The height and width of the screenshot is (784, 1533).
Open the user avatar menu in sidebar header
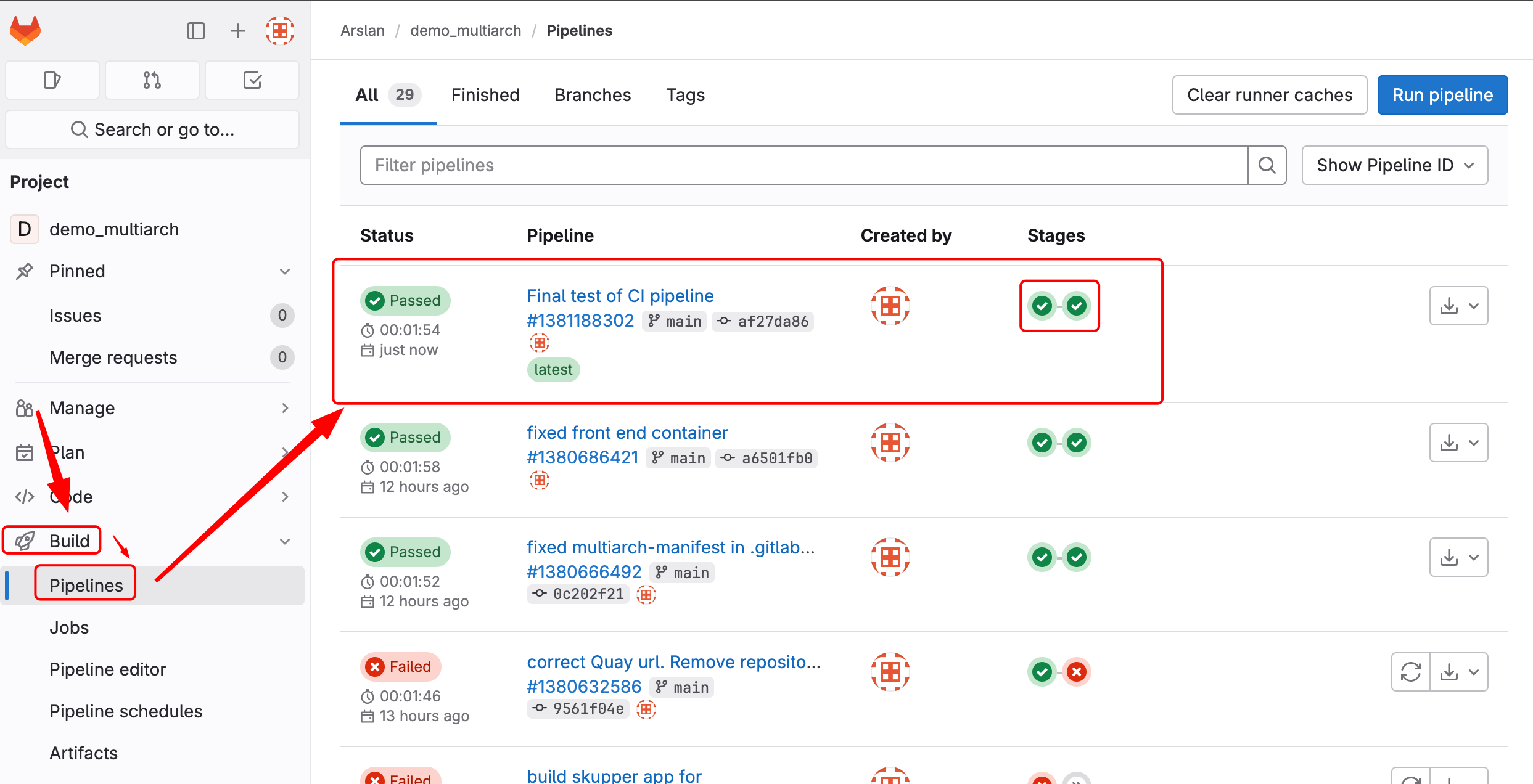coord(280,31)
